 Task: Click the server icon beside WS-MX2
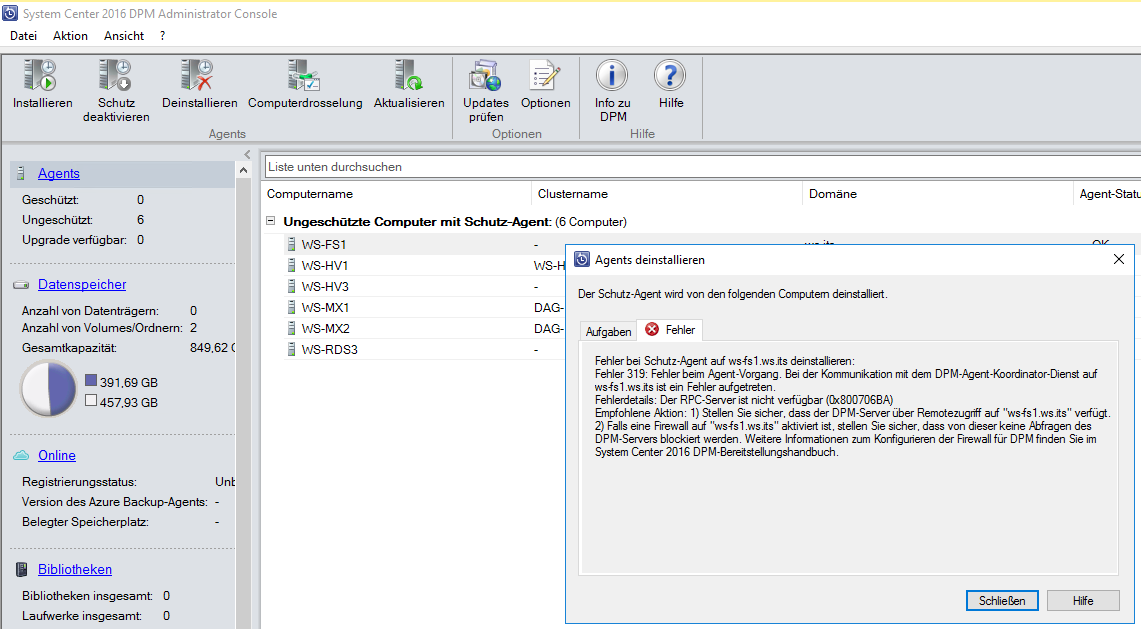click(291, 328)
